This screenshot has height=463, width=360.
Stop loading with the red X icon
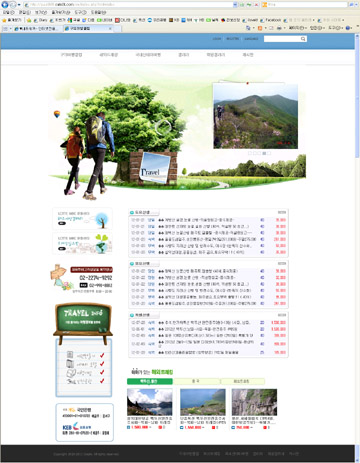[256, 5]
